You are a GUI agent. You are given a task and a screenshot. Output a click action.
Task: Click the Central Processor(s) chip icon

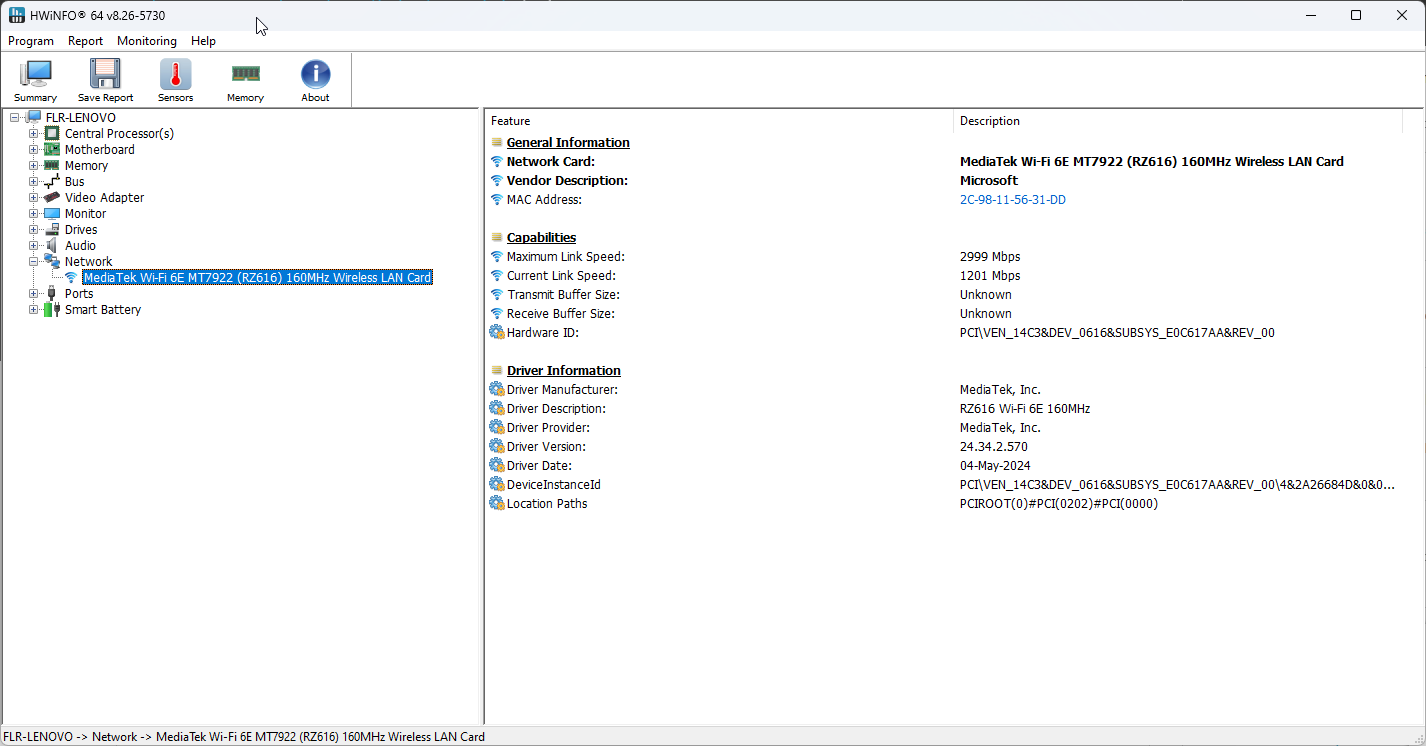[51, 134]
